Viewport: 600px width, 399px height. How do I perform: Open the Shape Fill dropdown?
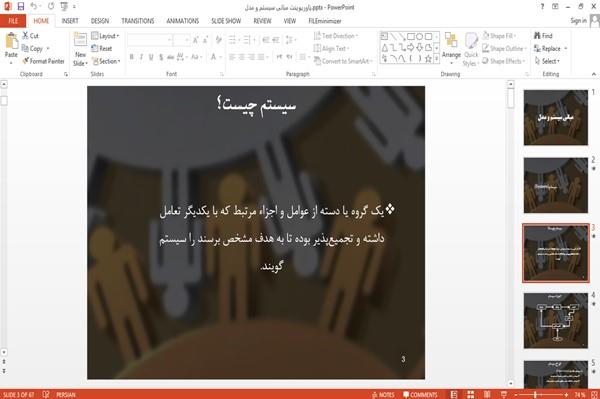pos(499,36)
